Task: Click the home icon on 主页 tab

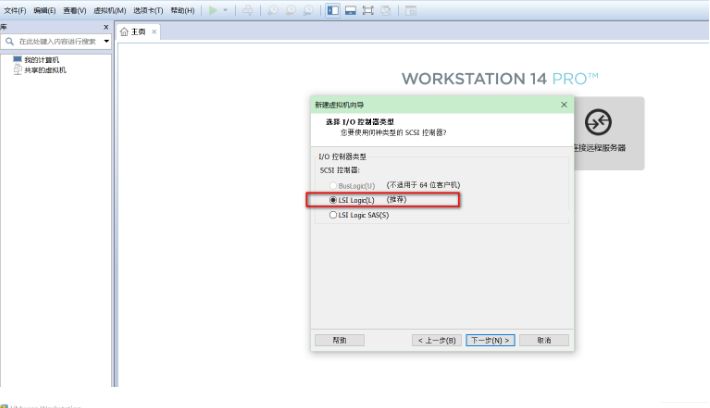Action: [x=124, y=32]
